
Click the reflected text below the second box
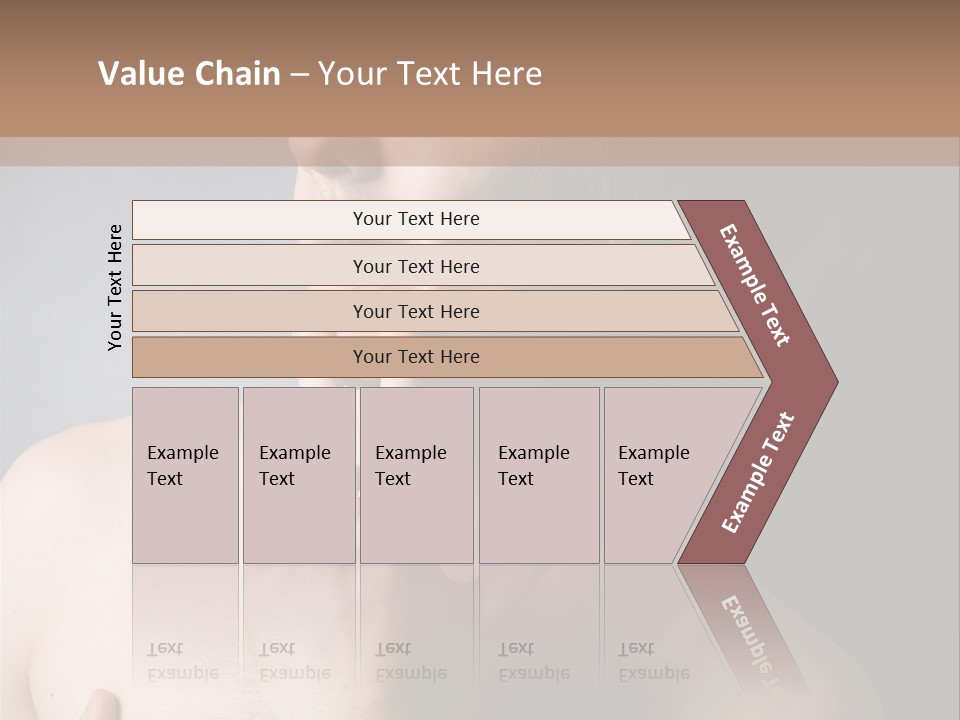tap(294, 661)
